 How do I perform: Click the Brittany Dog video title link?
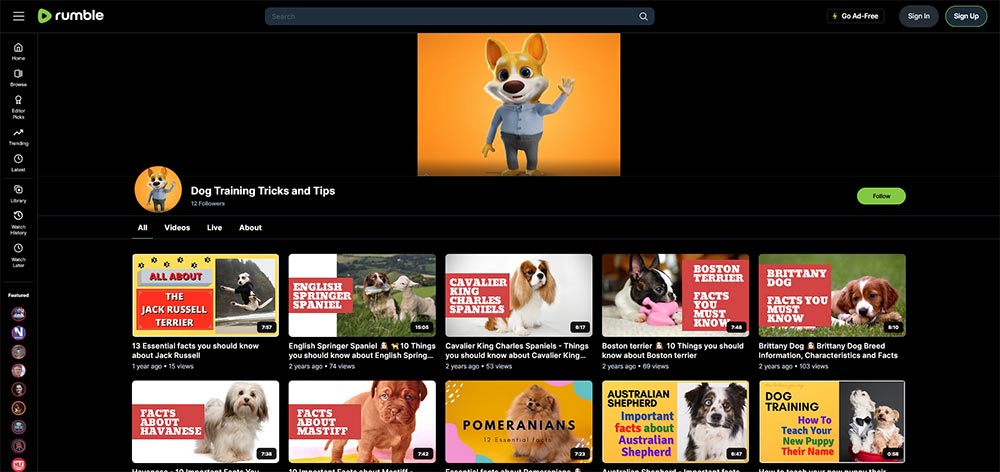[828, 351]
